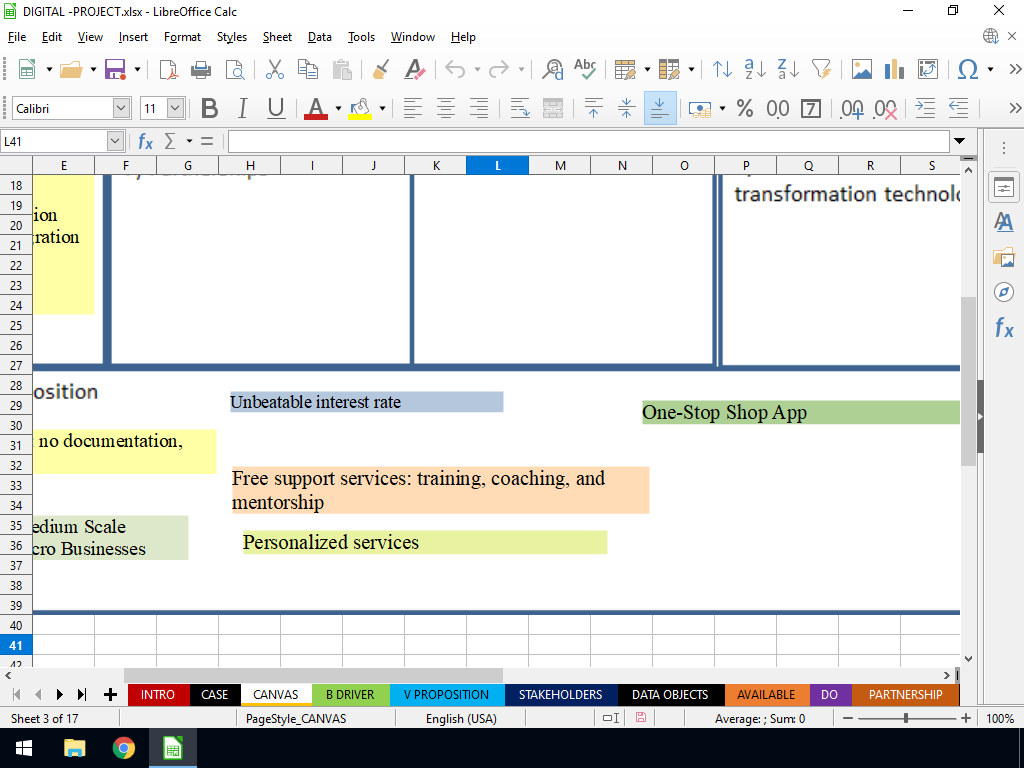Insert a chart
Viewport: 1024px width, 768px height.
click(894, 69)
